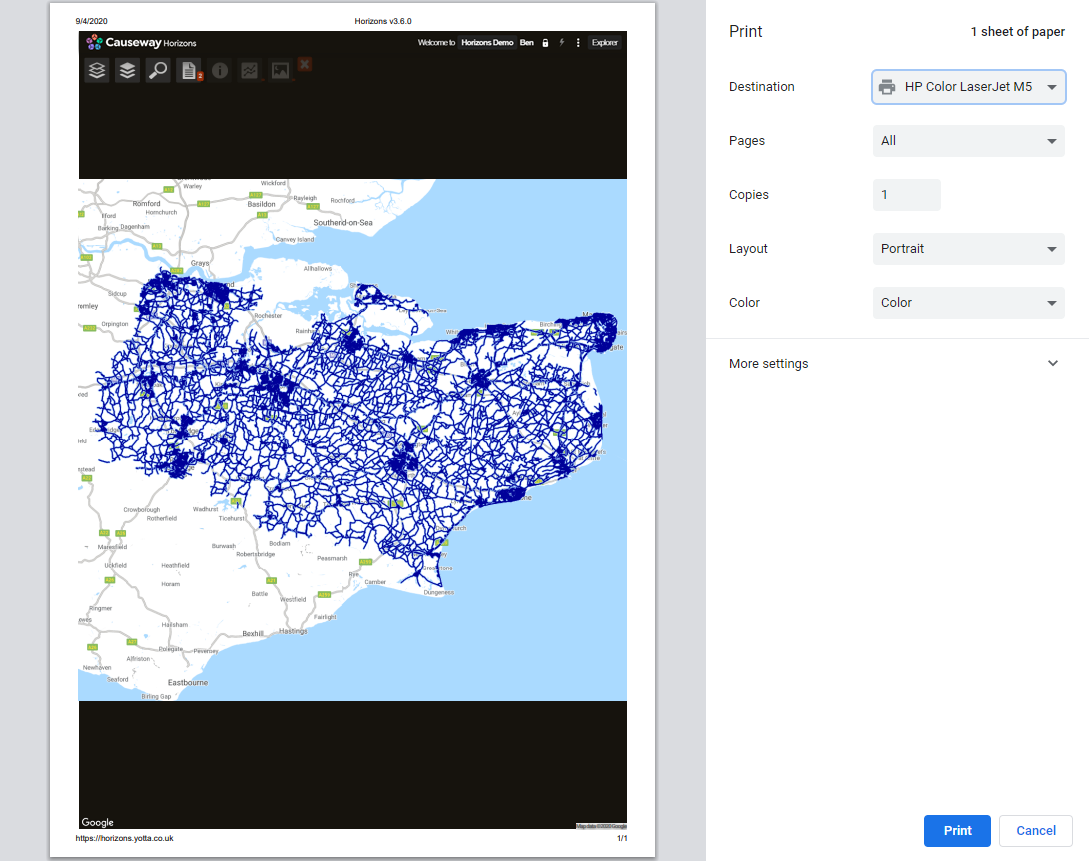Select the magnifying glass search tool
This screenshot has height=861, width=1089.
point(157,71)
